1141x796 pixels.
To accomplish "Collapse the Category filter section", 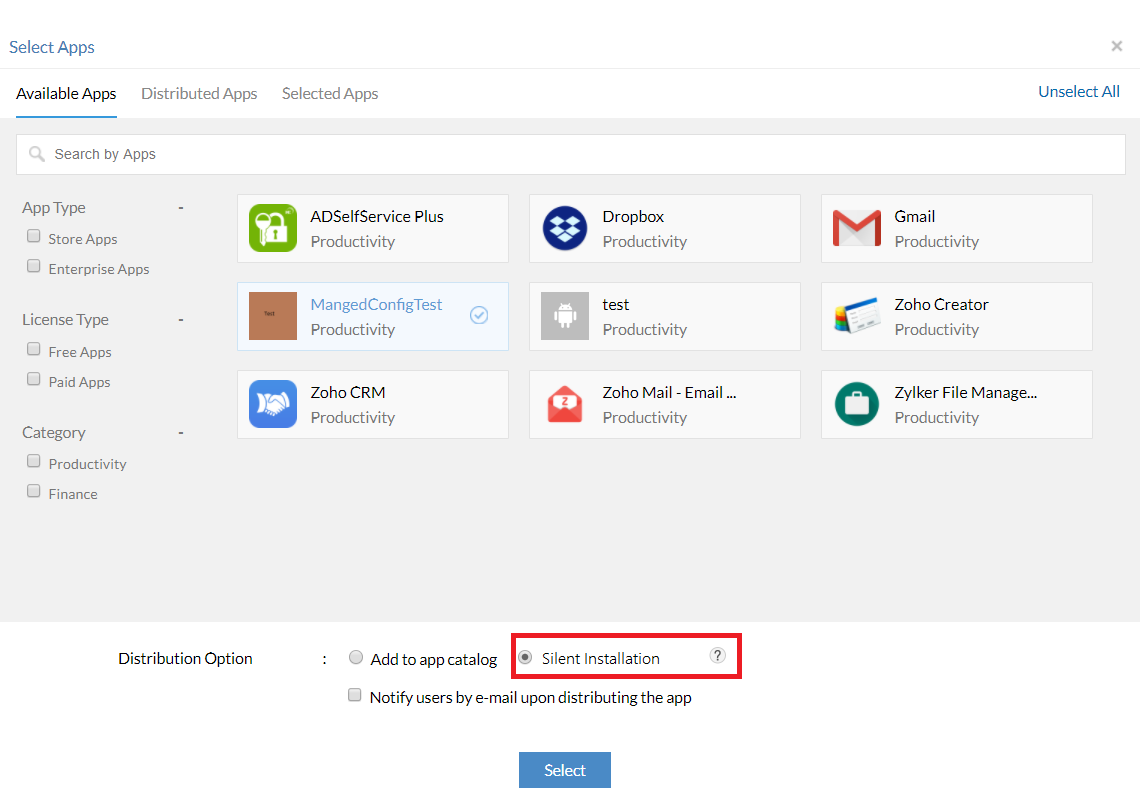I will coord(181,433).
